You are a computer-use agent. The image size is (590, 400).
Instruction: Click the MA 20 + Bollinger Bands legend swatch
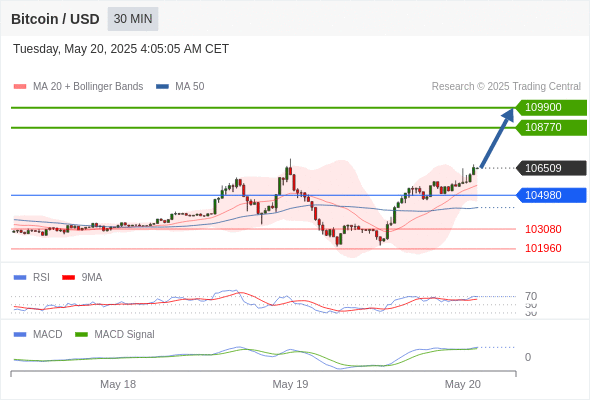(20, 87)
